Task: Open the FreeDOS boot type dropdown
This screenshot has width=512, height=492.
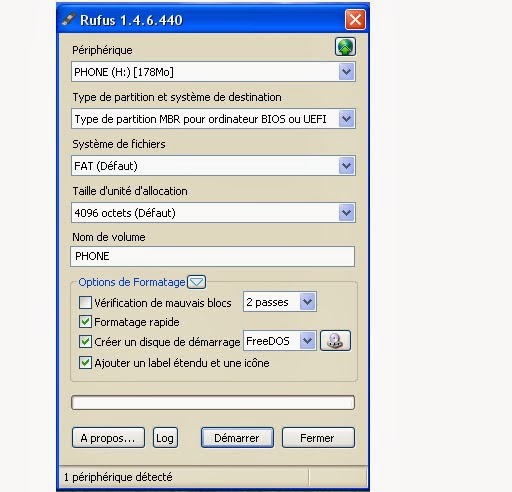Action: pos(280,341)
